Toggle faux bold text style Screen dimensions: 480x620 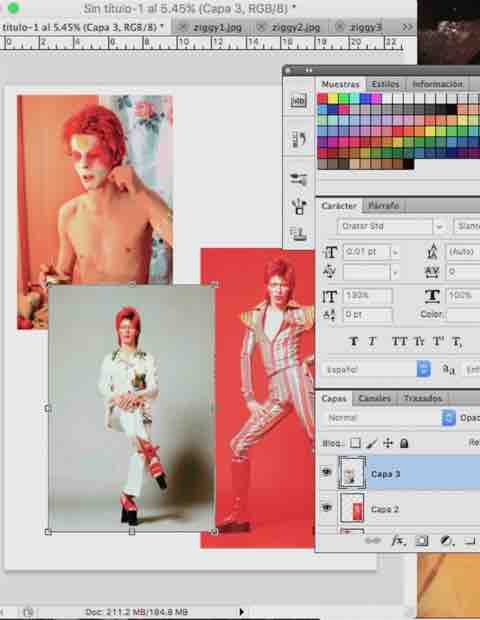point(354,341)
